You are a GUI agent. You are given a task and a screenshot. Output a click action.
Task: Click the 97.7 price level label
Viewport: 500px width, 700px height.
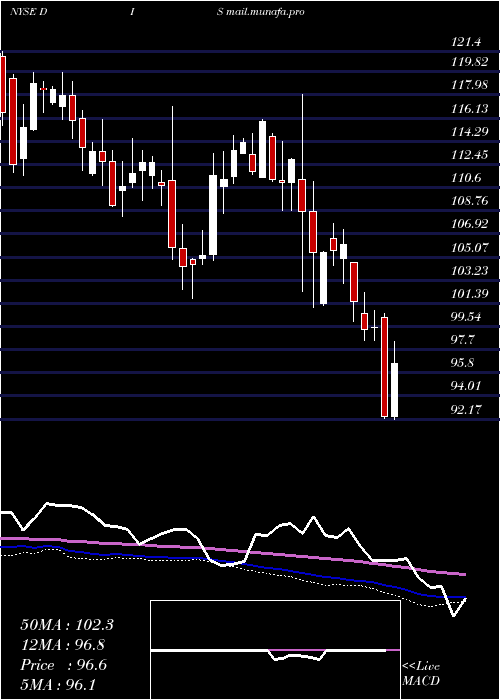[x=463, y=340]
